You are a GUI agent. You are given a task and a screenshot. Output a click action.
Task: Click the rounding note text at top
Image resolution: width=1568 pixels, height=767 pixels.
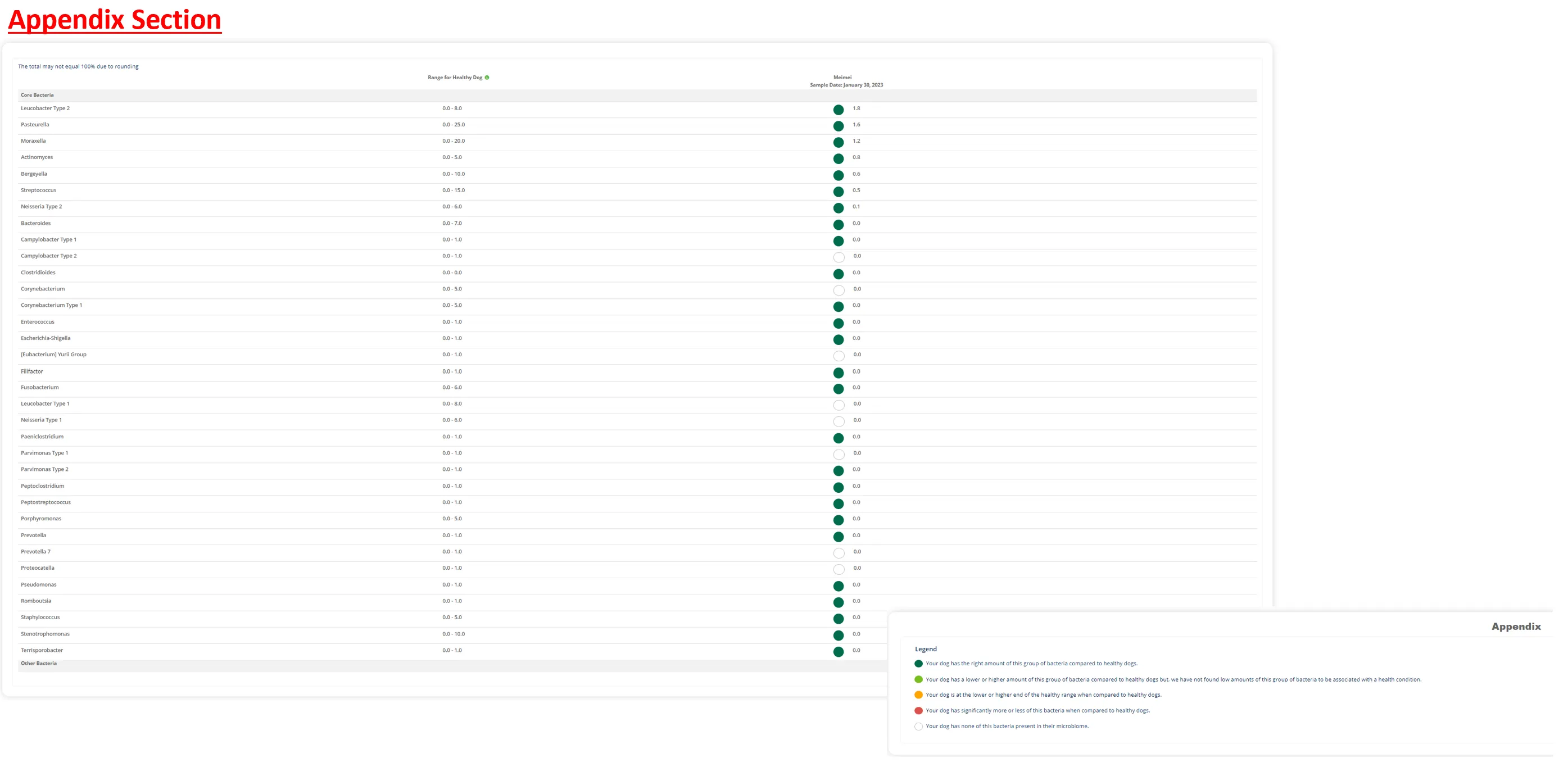[x=78, y=66]
